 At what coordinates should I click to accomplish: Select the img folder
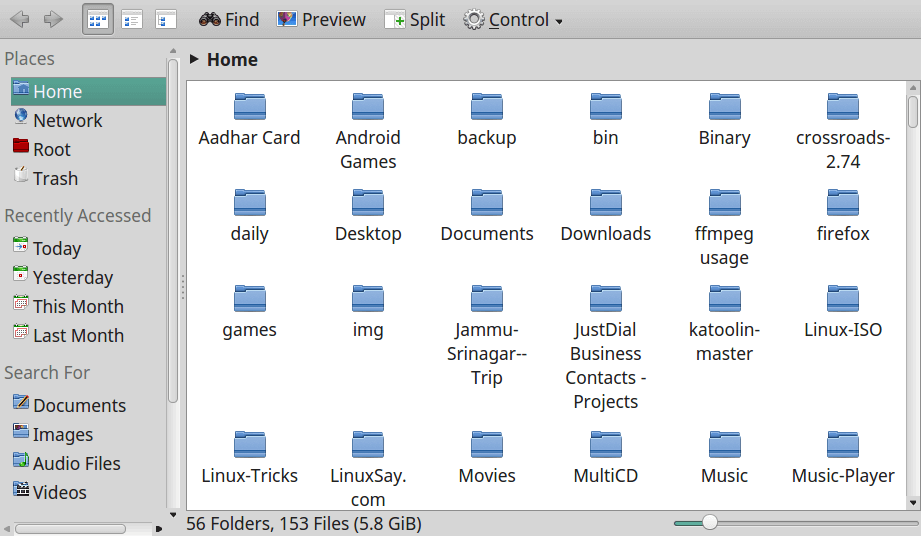[x=368, y=312]
